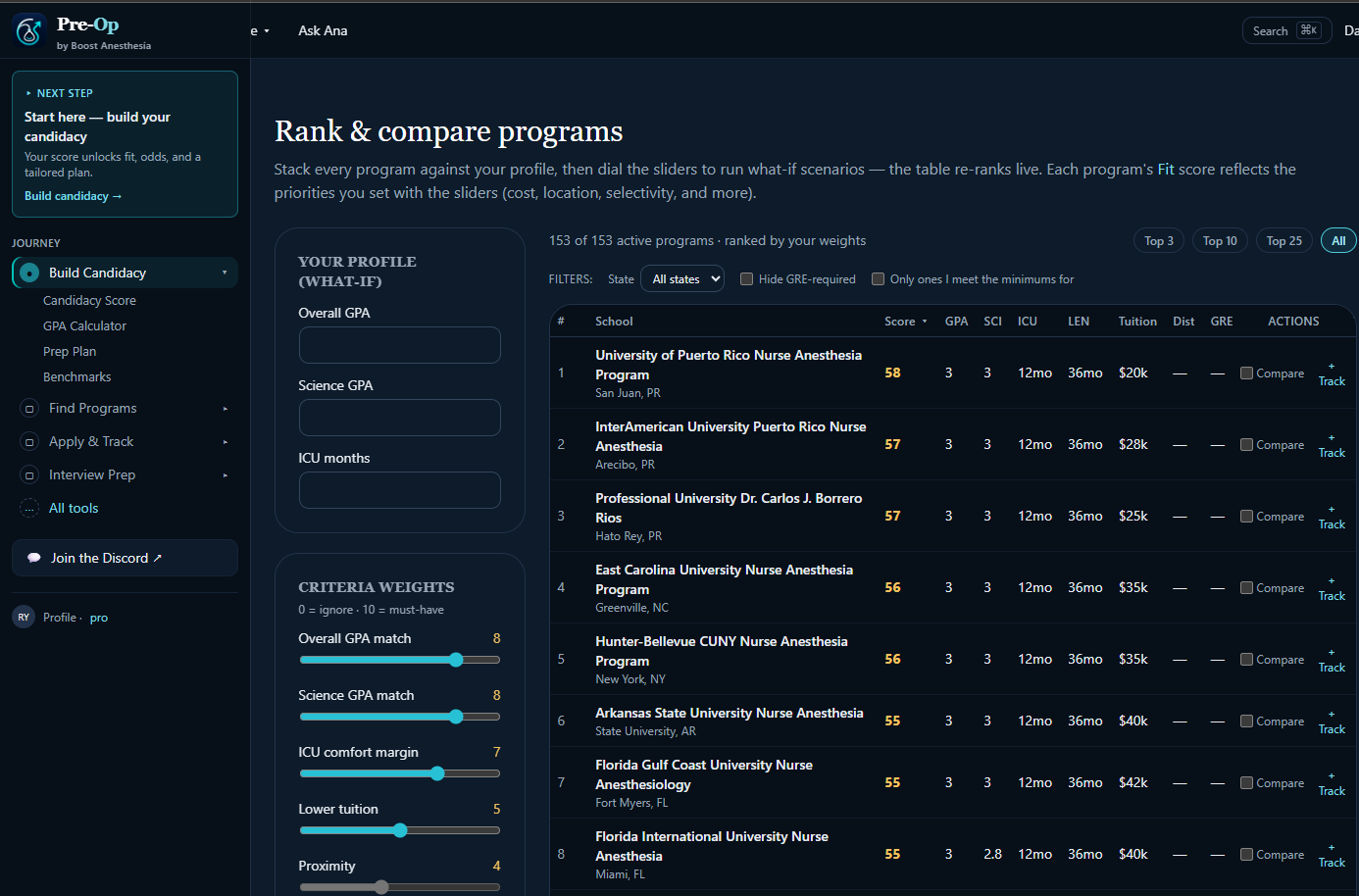Click the Build Candidacy circle icon
The height and width of the screenshot is (896, 1359).
pyautogui.click(x=29, y=273)
